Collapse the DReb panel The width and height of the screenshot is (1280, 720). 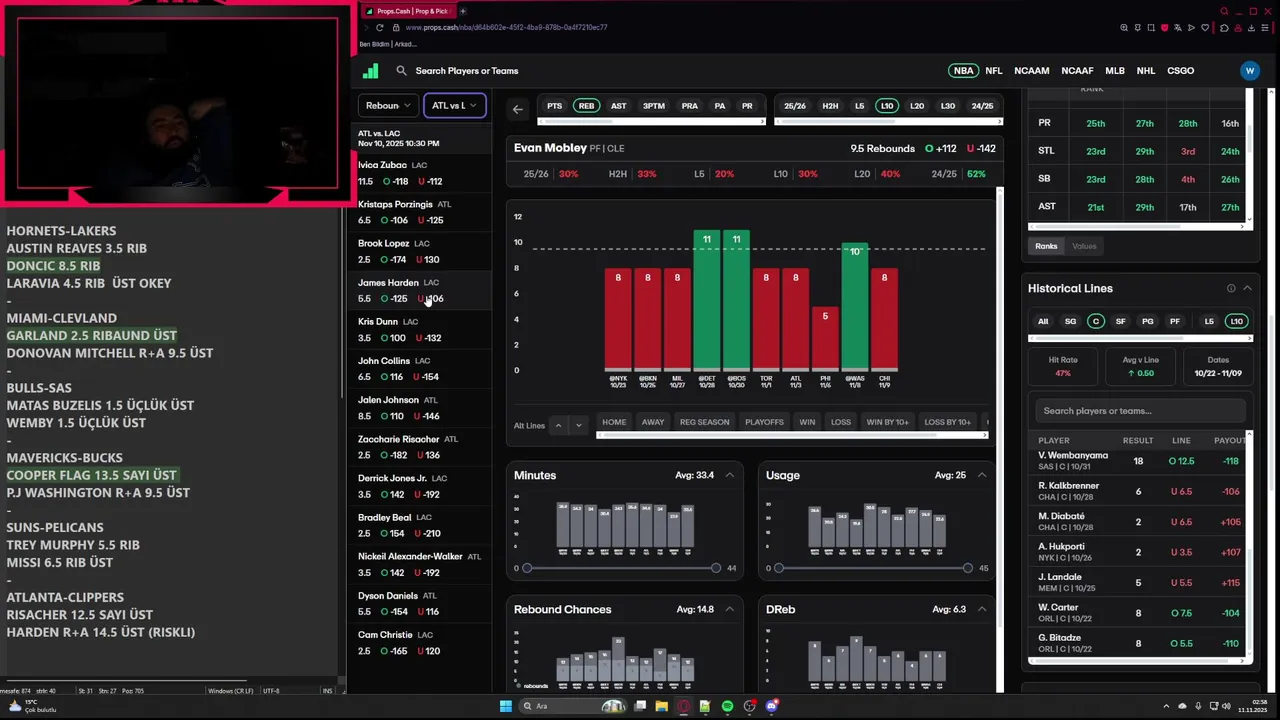pyautogui.click(x=981, y=609)
